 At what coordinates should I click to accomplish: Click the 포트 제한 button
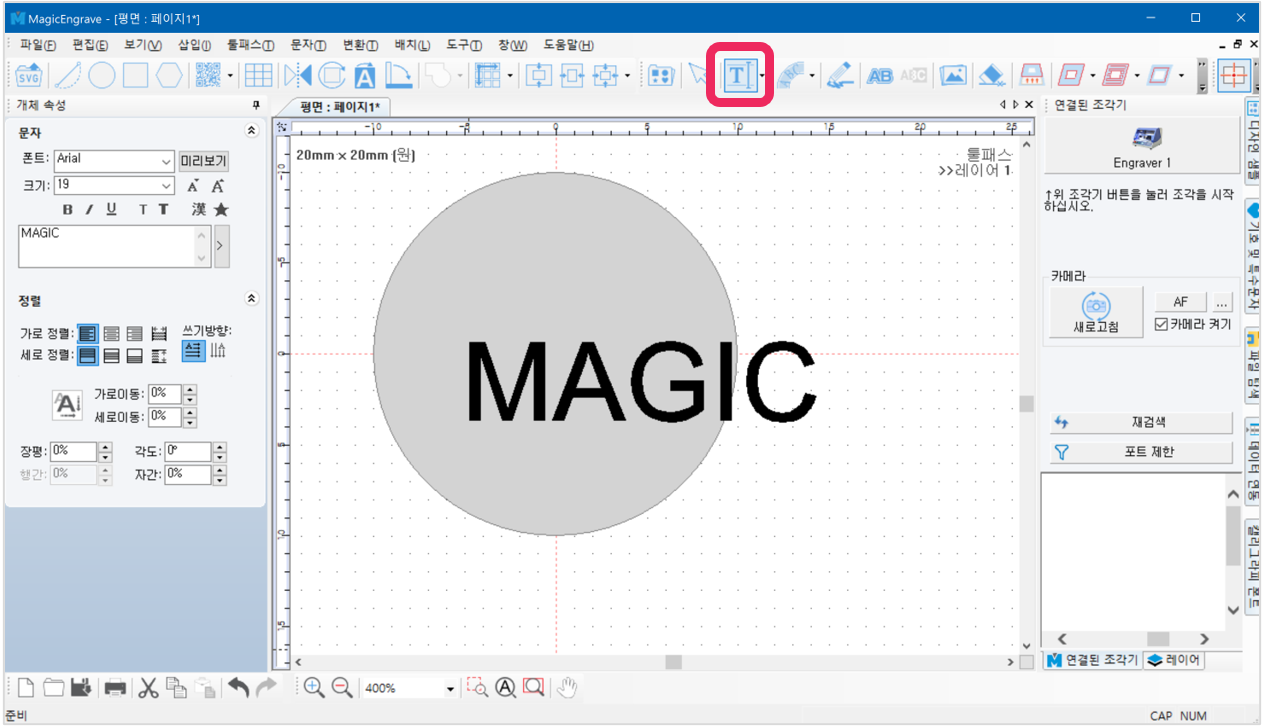[x=1141, y=452]
